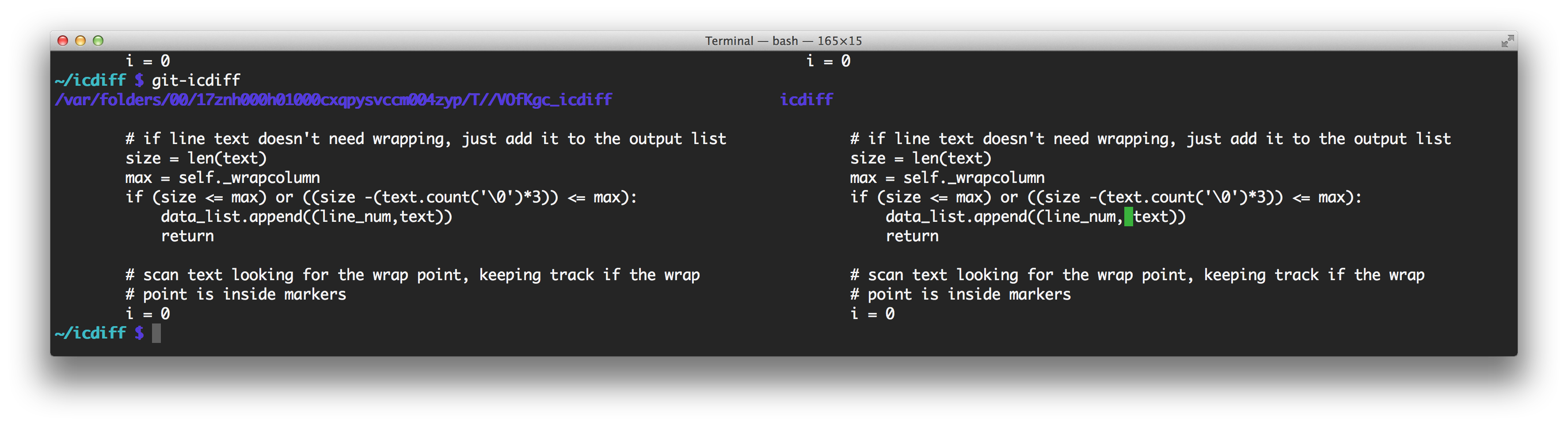Screen dimensions: 1568x426
Task: Click the purple icdiff filename header on right
Action: click(x=807, y=100)
